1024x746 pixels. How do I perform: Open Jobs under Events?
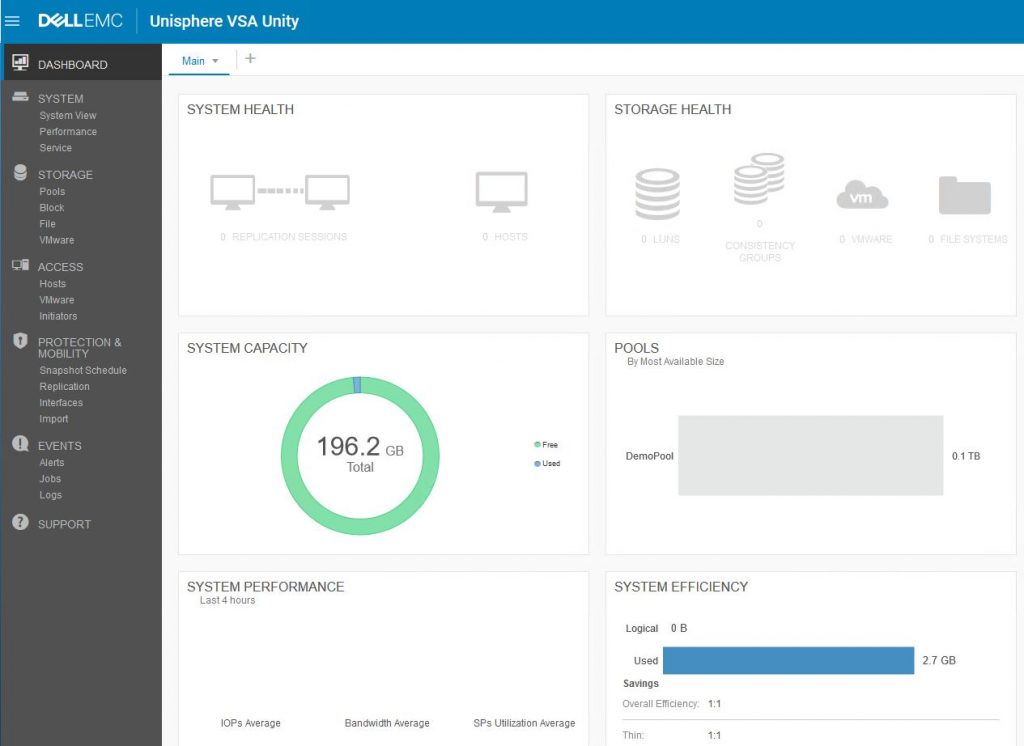tap(50, 479)
